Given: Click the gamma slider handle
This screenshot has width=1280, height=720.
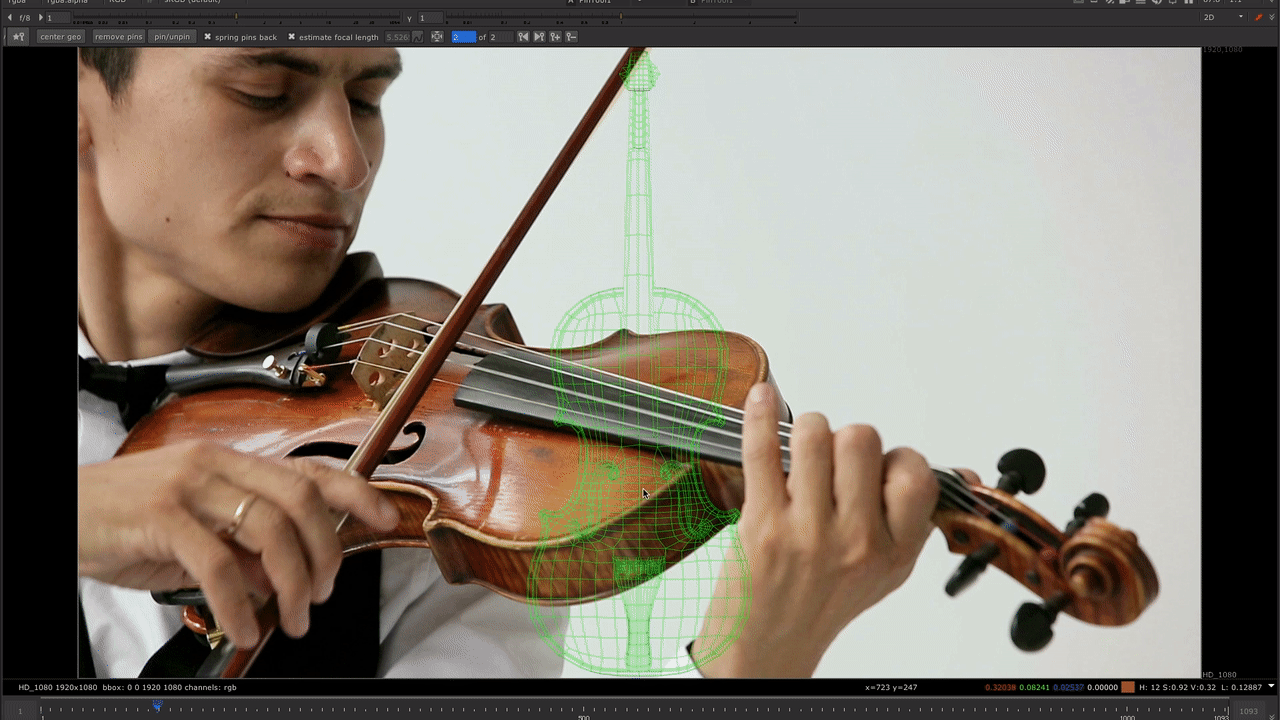Looking at the screenshot, I should point(621,18).
